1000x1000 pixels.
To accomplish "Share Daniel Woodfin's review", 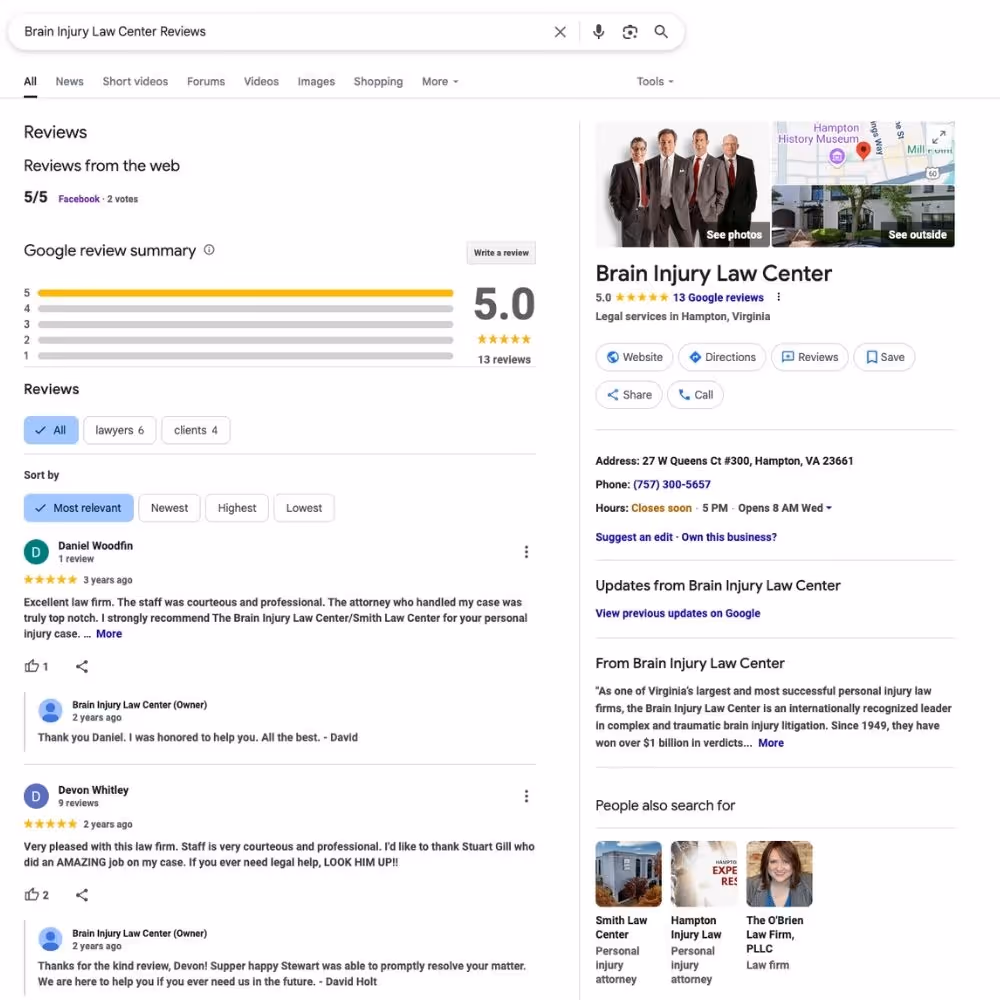I will point(82,666).
